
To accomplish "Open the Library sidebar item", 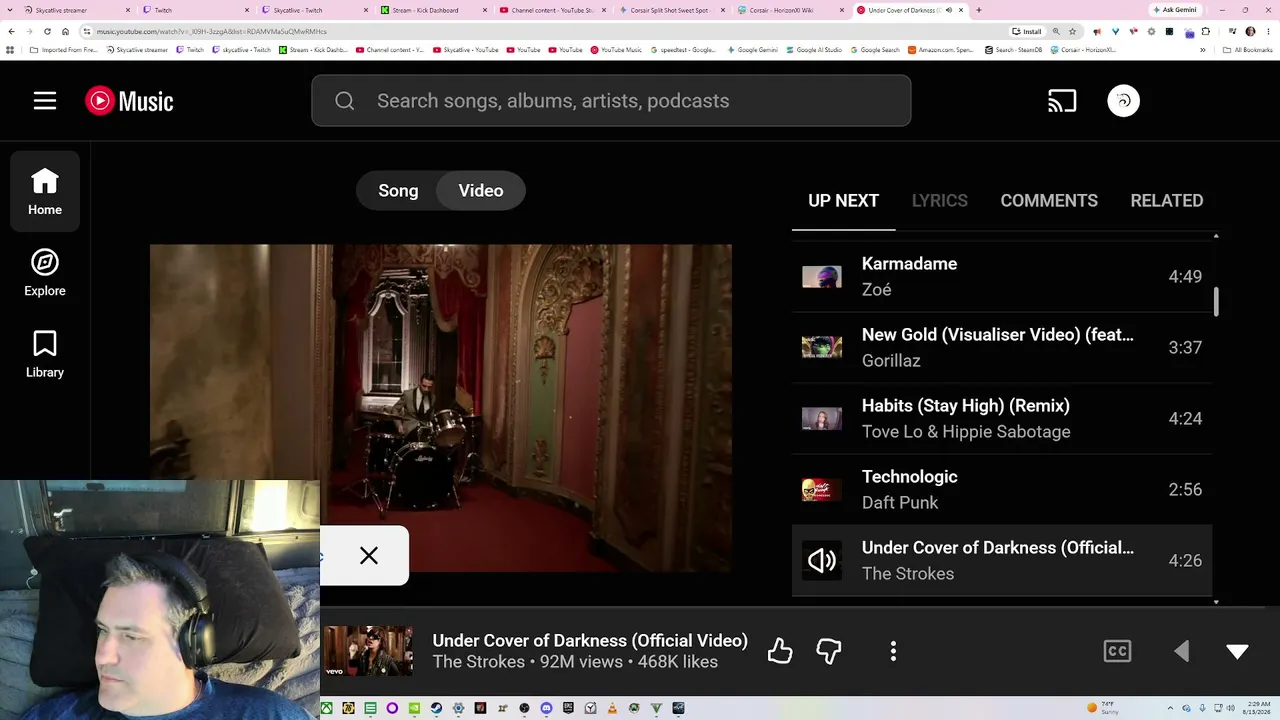I will (45, 355).
